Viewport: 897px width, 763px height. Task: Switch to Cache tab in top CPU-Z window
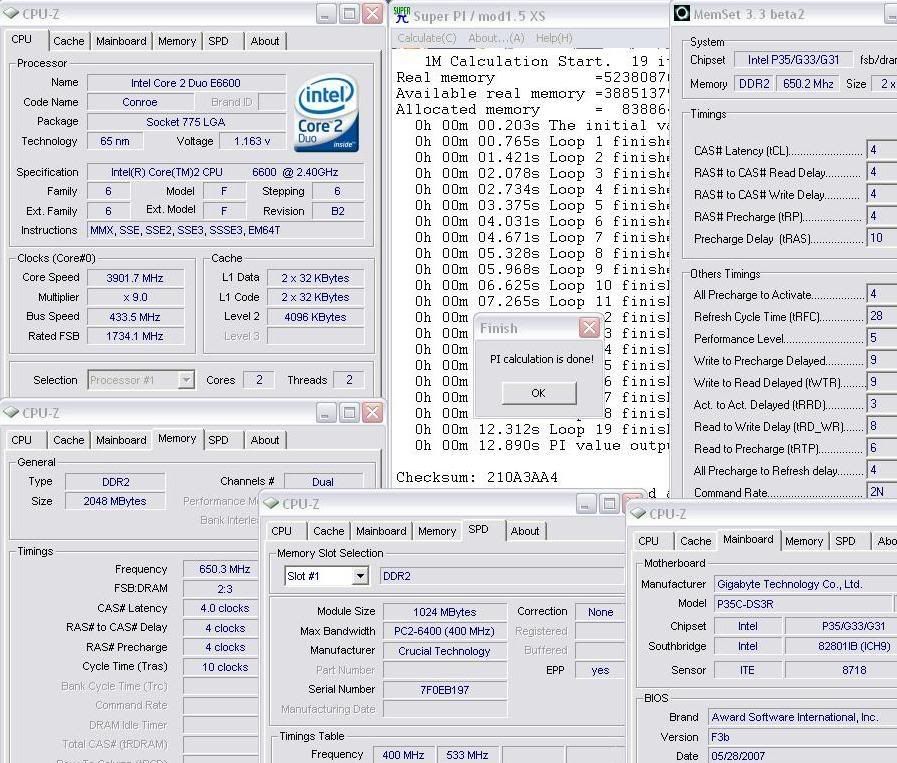pyautogui.click(x=69, y=41)
